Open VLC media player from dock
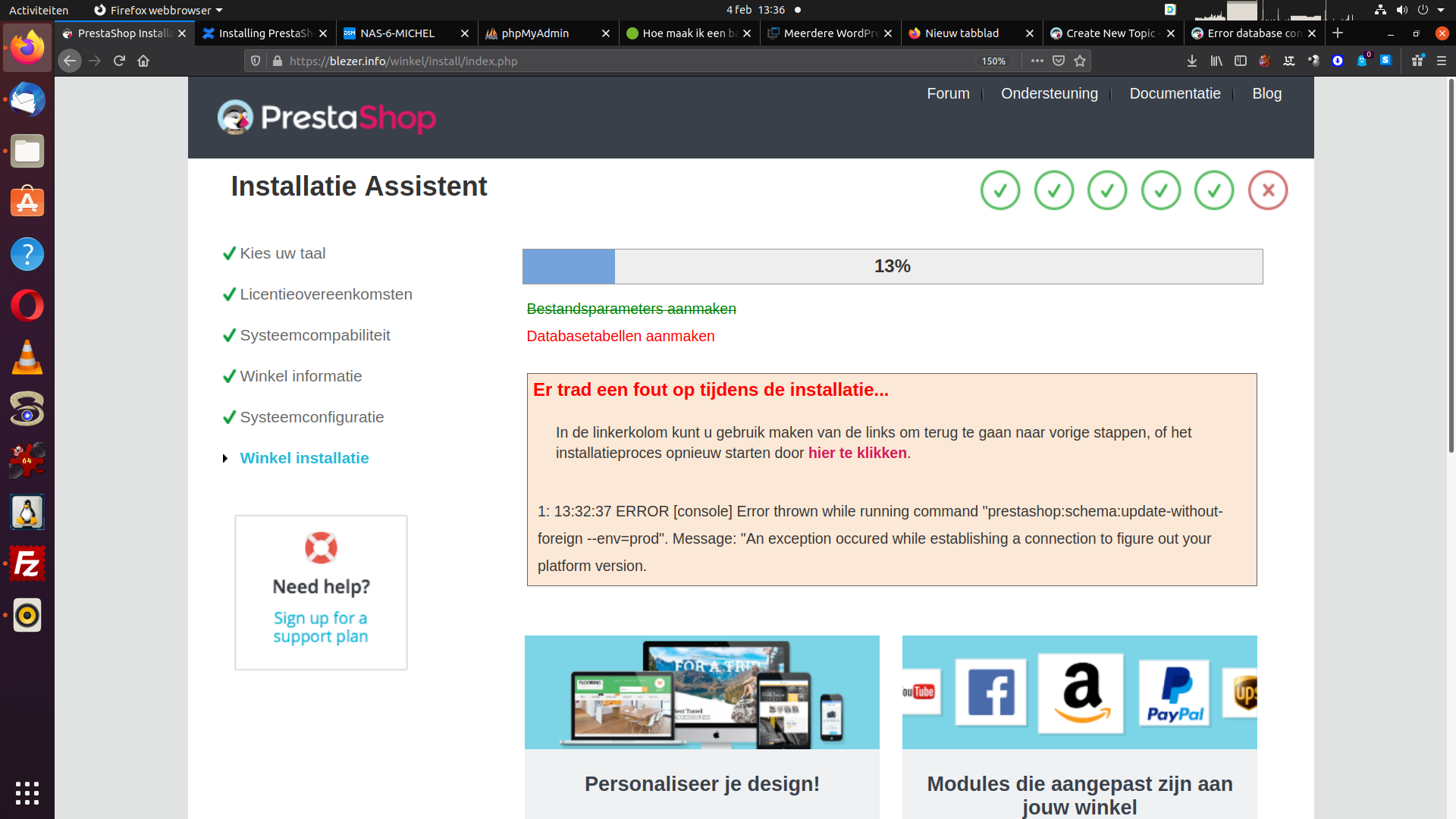 27,358
